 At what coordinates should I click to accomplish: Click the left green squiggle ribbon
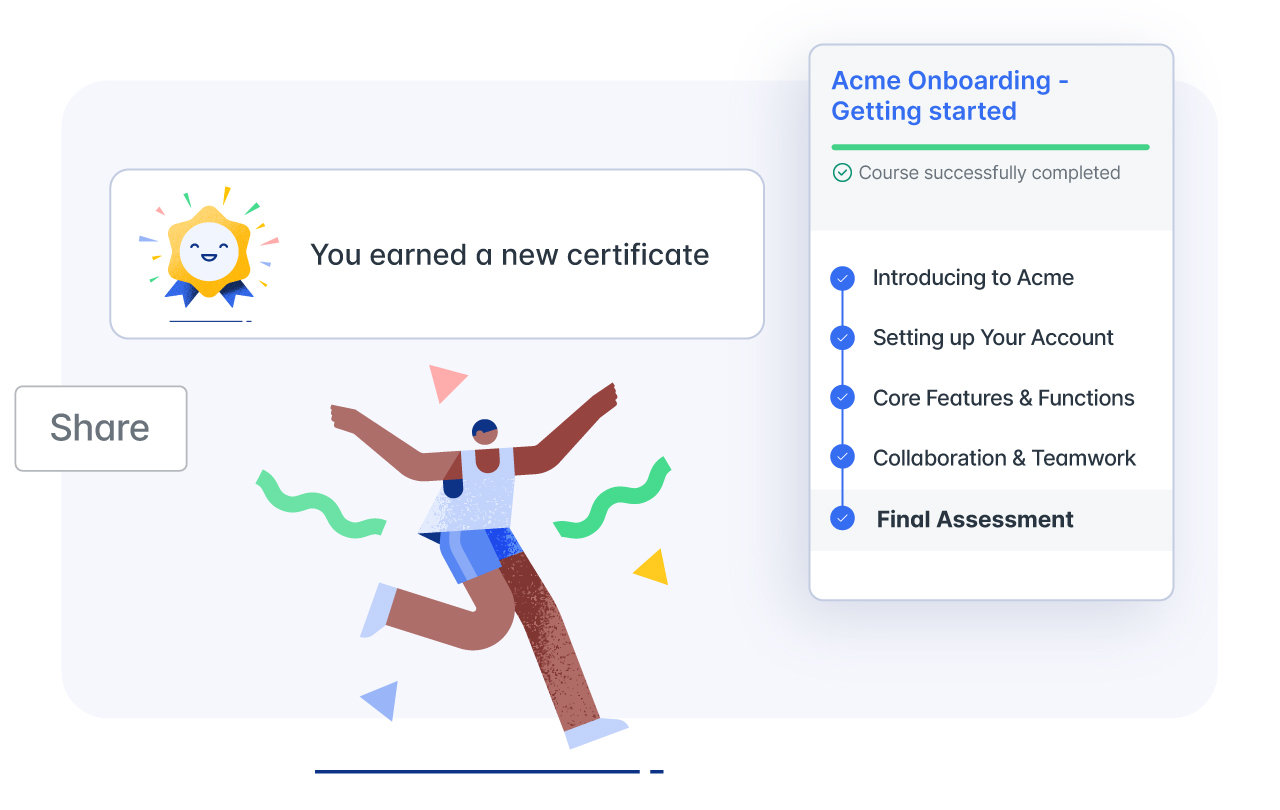(x=320, y=504)
